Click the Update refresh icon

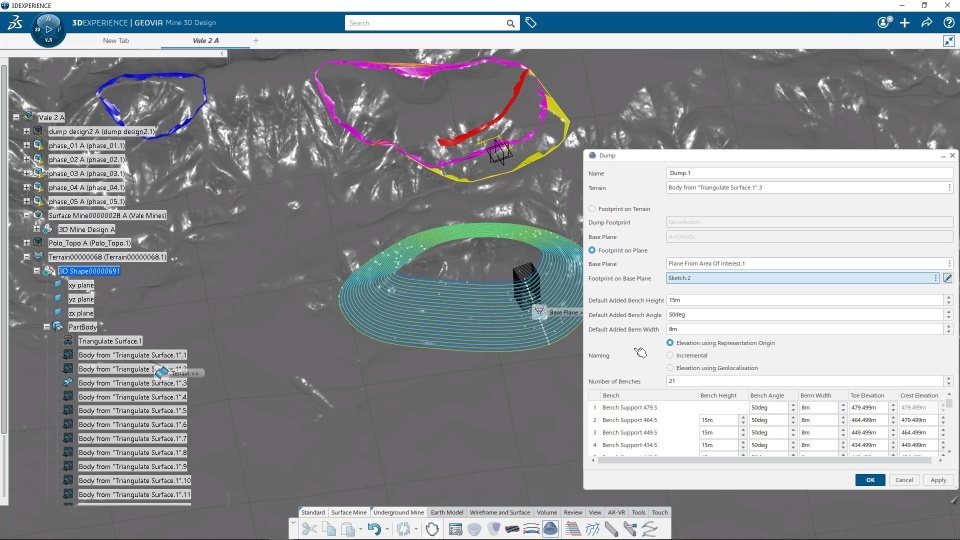tap(403, 528)
